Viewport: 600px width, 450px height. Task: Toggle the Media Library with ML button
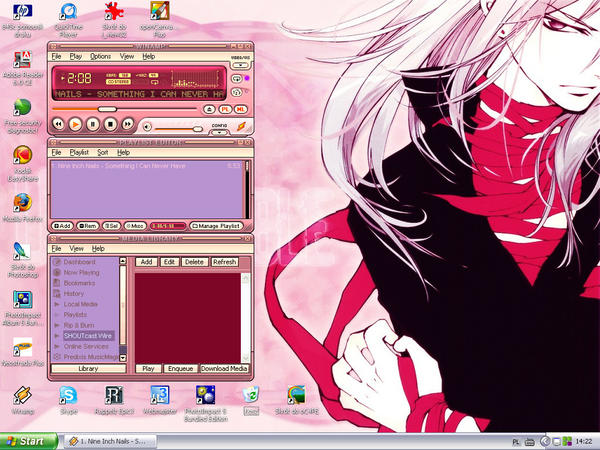pos(240,109)
